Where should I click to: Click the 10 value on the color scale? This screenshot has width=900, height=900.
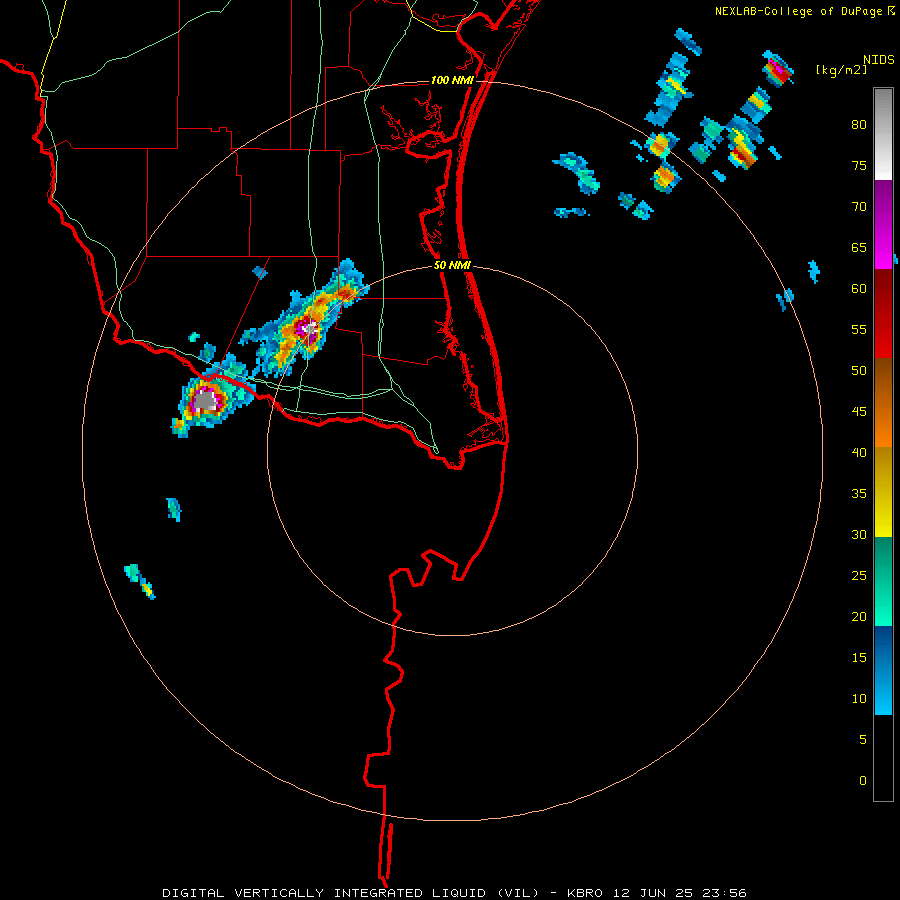[x=859, y=699]
